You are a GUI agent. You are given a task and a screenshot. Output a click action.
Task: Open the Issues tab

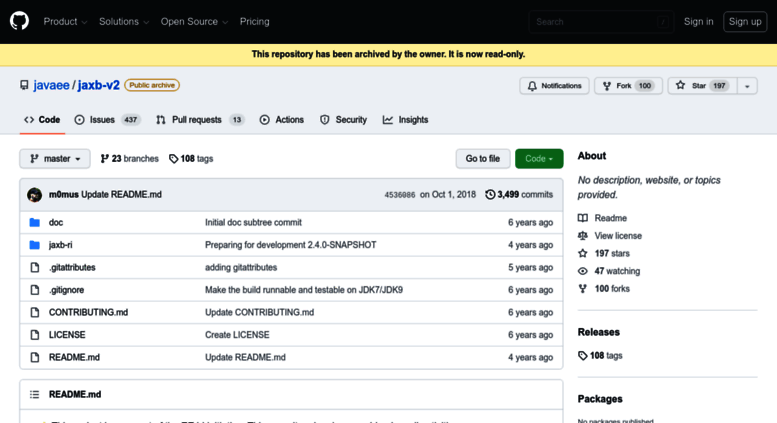(108, 120)
